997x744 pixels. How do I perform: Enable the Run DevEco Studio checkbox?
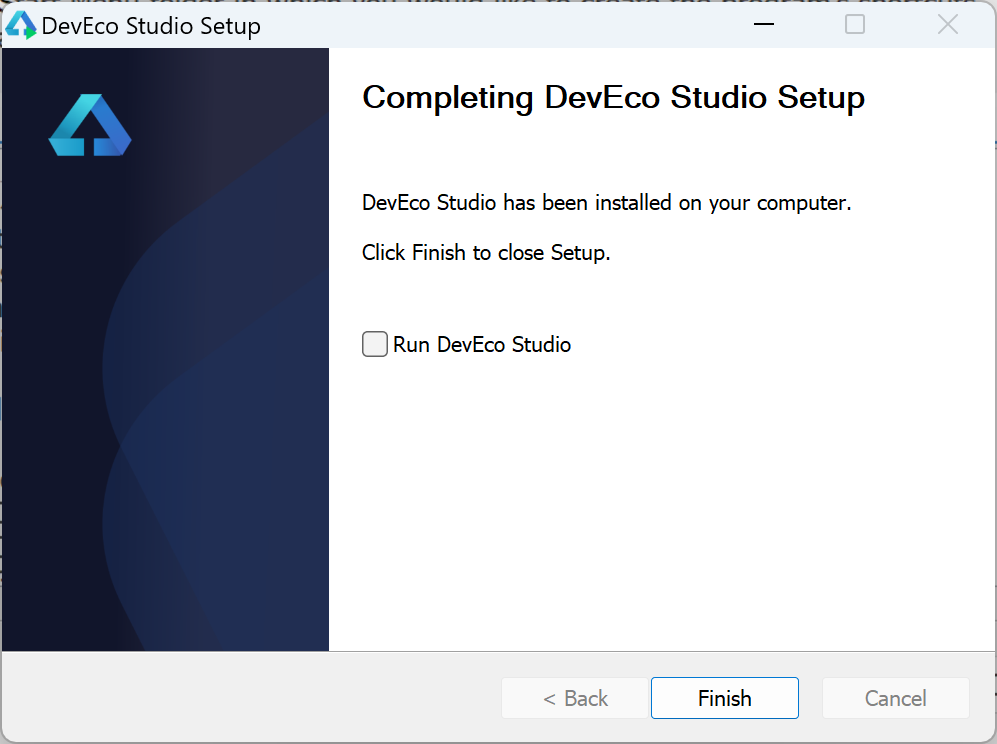point(375,345)
